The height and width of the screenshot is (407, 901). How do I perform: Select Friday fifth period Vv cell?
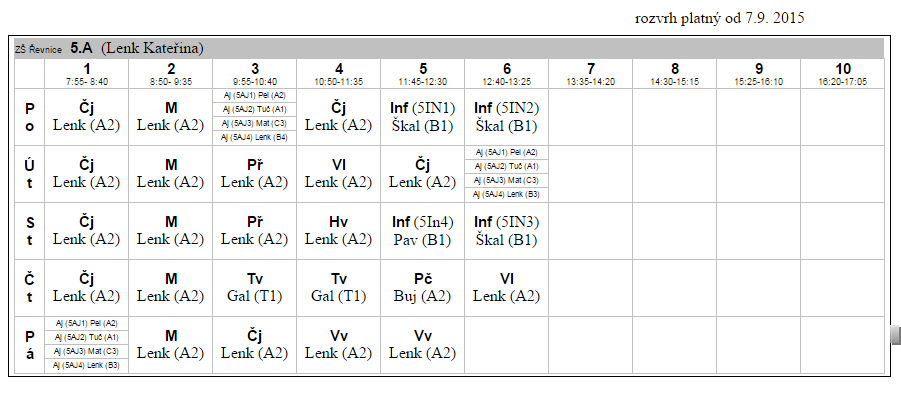(422, 344)
